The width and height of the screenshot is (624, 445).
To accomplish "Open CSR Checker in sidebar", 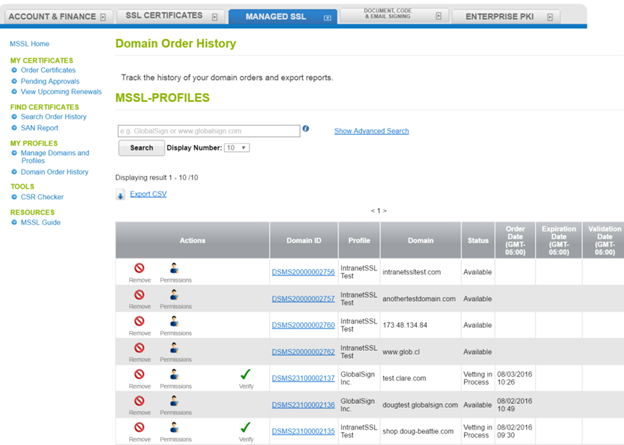I will pos(42,197).
